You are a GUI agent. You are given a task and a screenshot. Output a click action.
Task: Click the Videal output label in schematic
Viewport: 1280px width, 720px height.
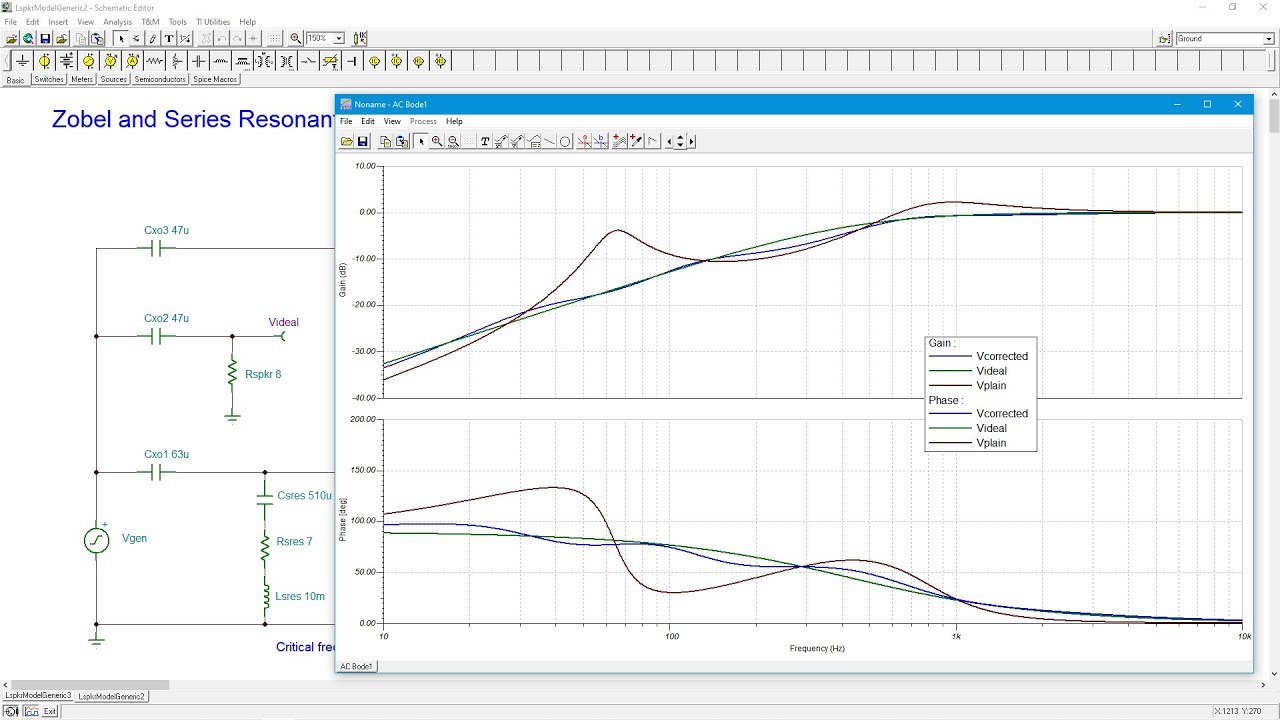284,322
